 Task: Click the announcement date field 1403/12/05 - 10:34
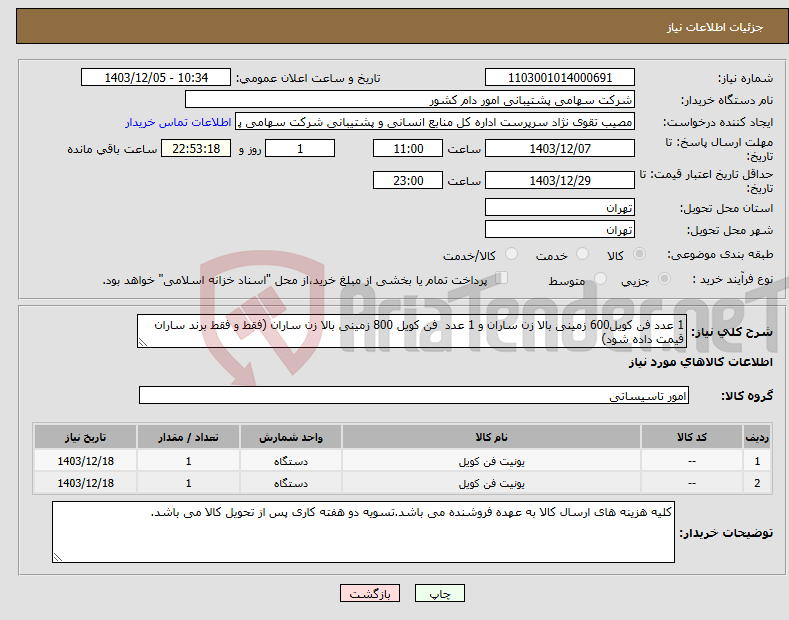156,78
